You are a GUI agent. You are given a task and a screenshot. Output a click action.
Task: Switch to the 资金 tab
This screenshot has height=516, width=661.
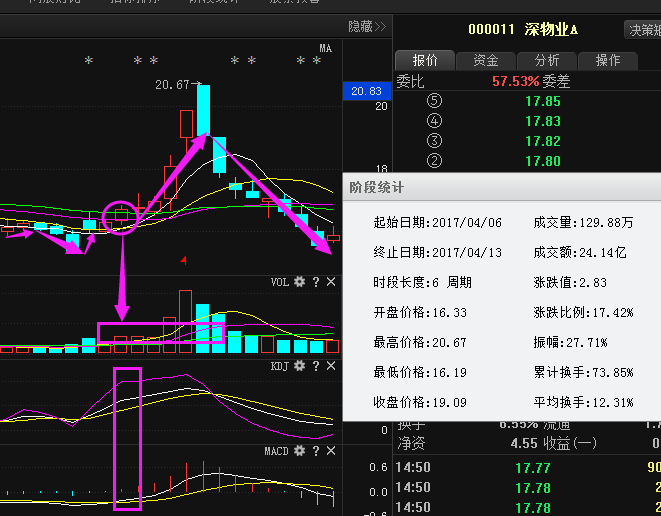pyautogui.click(x=486, y=60)
